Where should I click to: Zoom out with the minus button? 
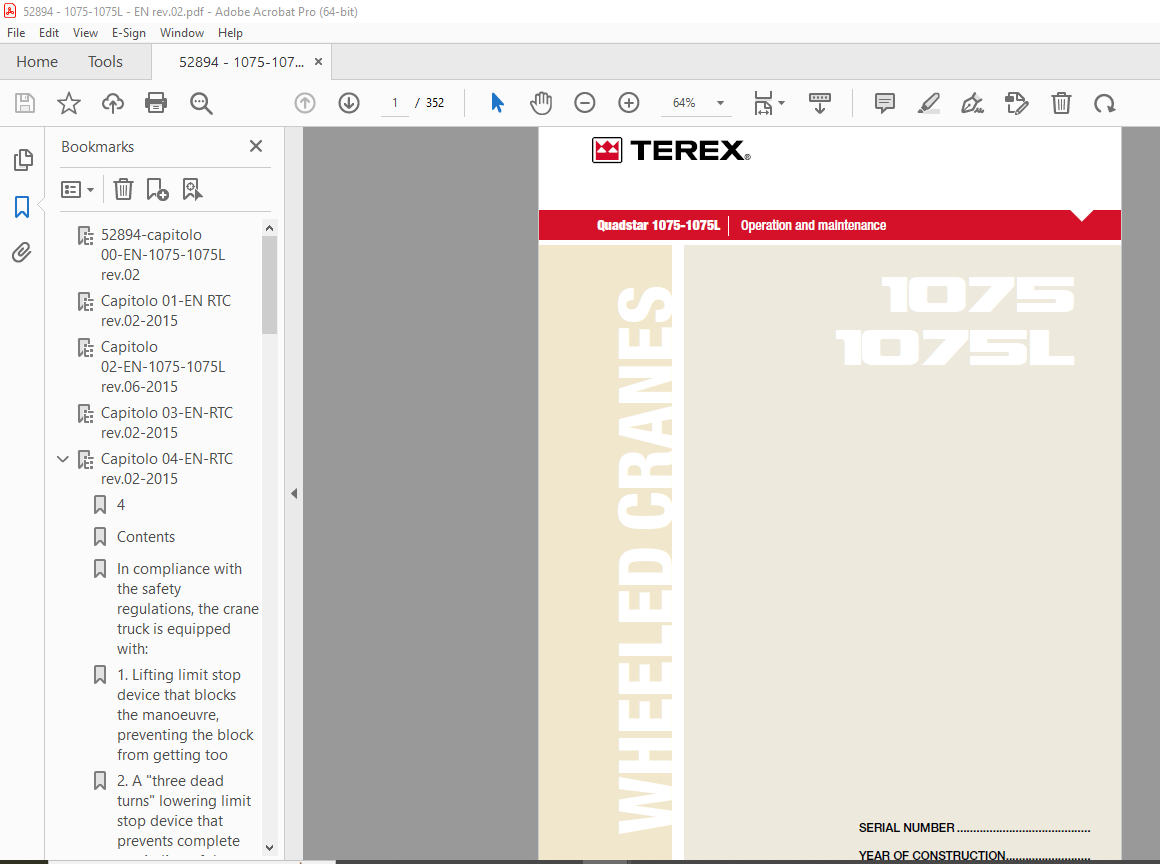click(x=584, y=103)
